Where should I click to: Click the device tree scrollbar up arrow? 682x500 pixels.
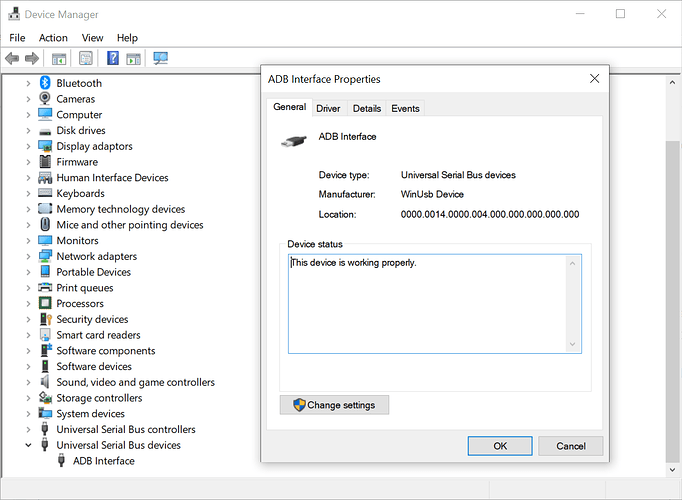click(672, 82)
